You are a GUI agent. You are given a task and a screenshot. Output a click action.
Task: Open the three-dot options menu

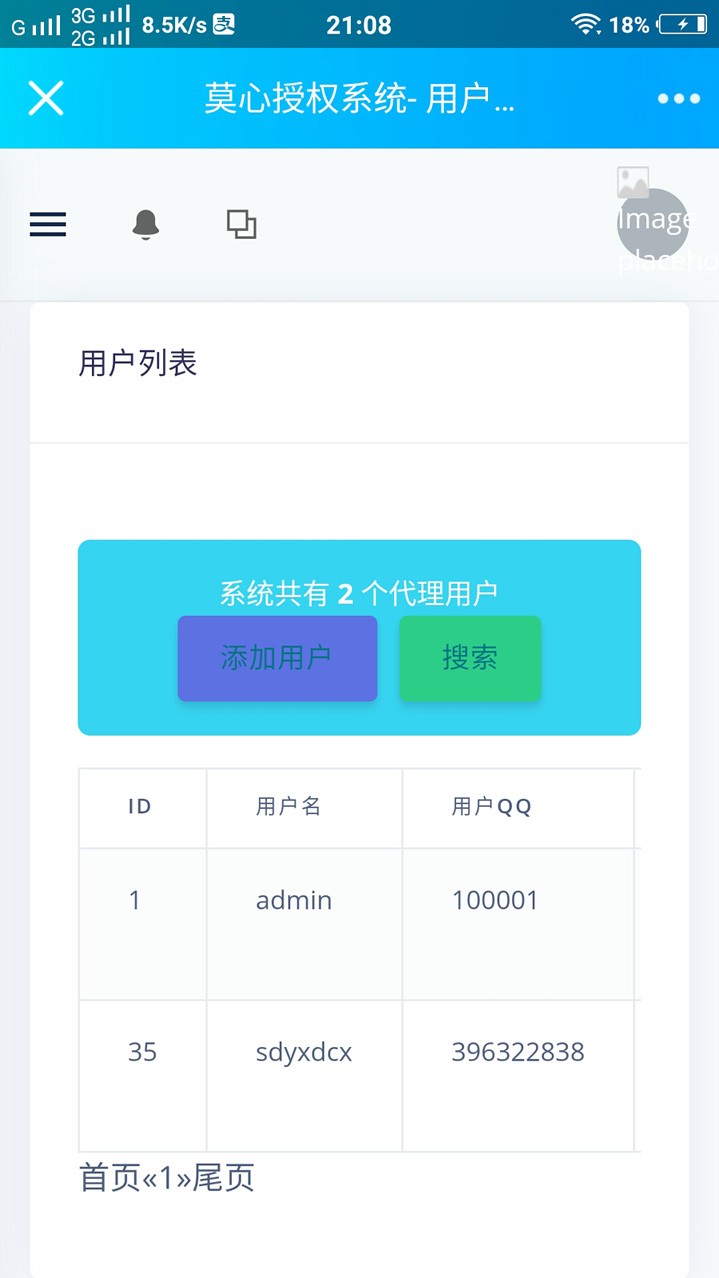(x=677, y=97)
